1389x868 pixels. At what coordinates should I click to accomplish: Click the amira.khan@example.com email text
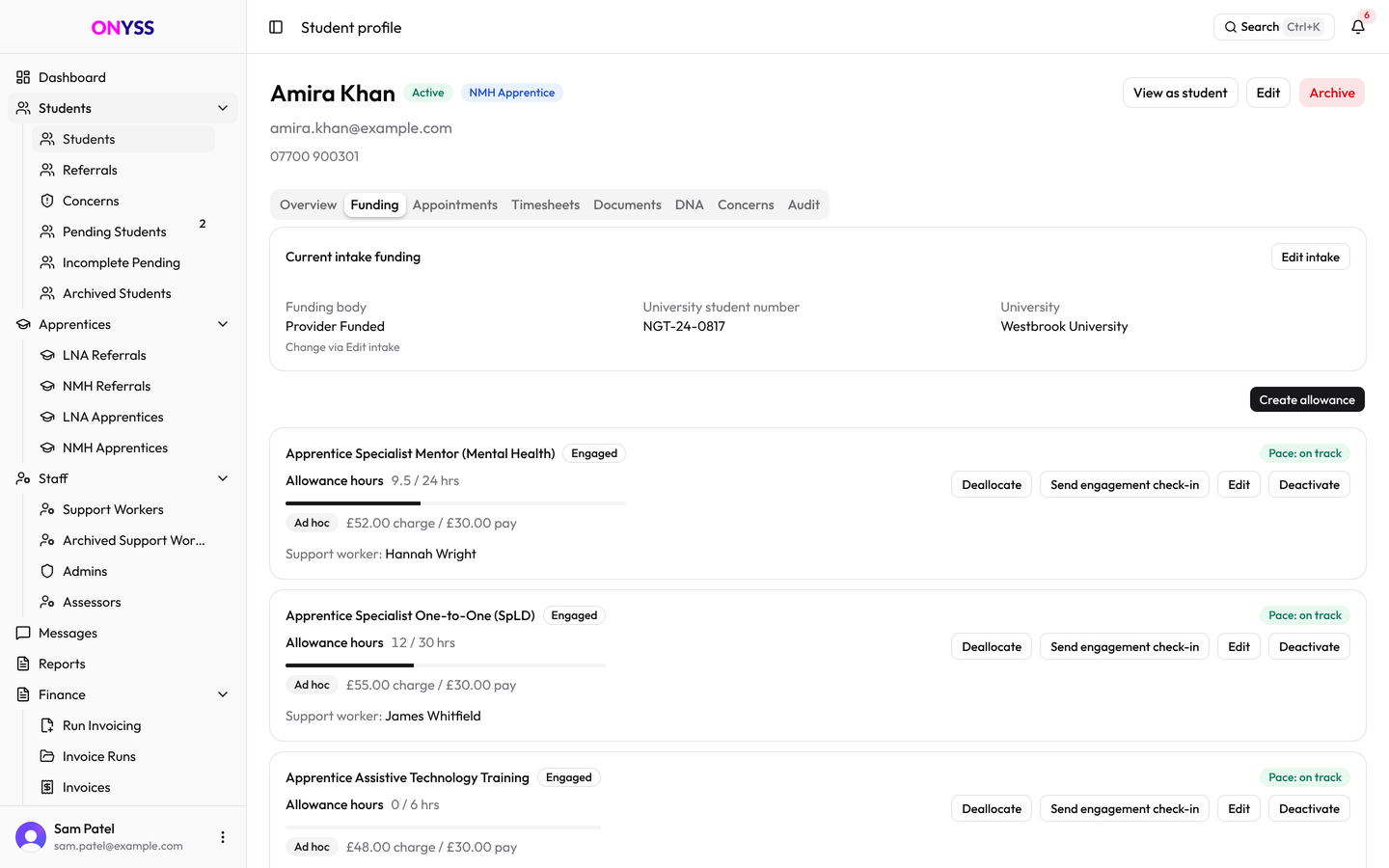coord(361,127)
